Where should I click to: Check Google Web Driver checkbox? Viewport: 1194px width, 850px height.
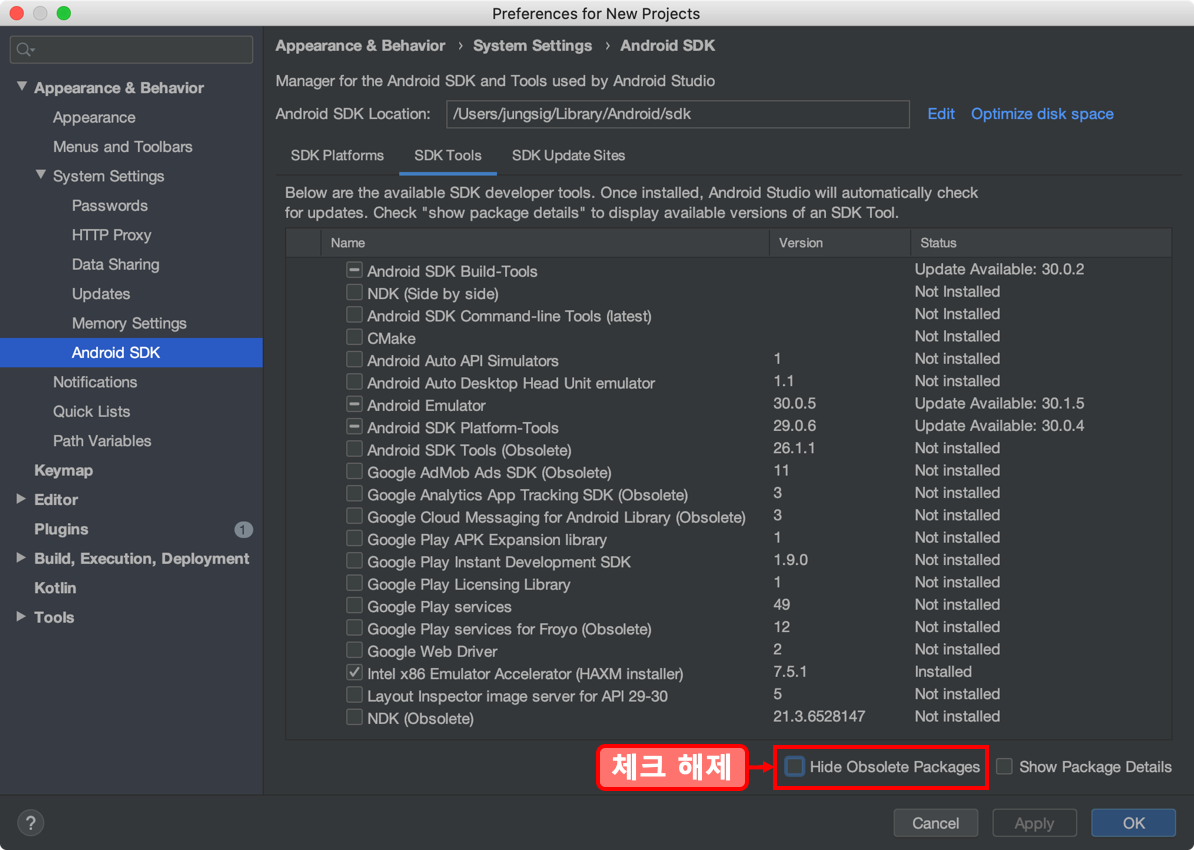354,650
